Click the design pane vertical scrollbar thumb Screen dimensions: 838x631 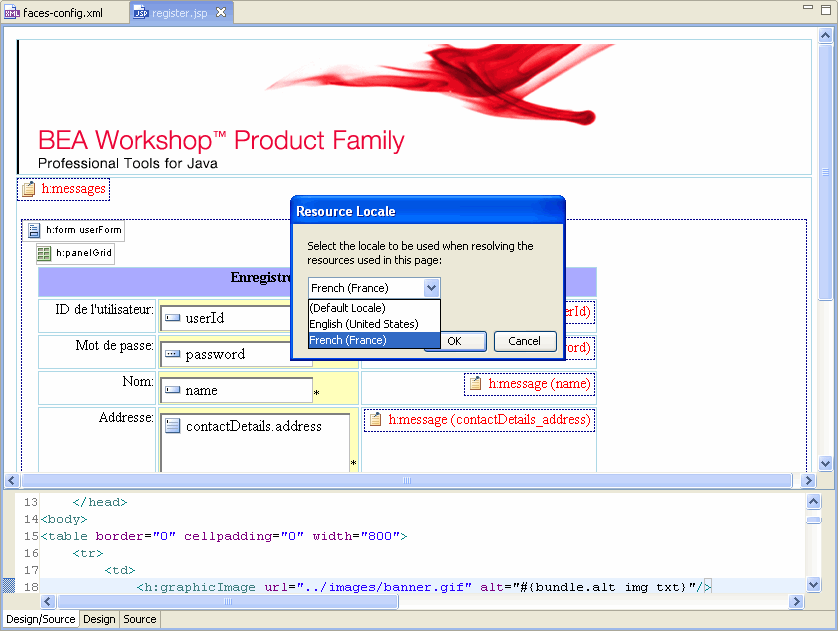coord(826,172)
